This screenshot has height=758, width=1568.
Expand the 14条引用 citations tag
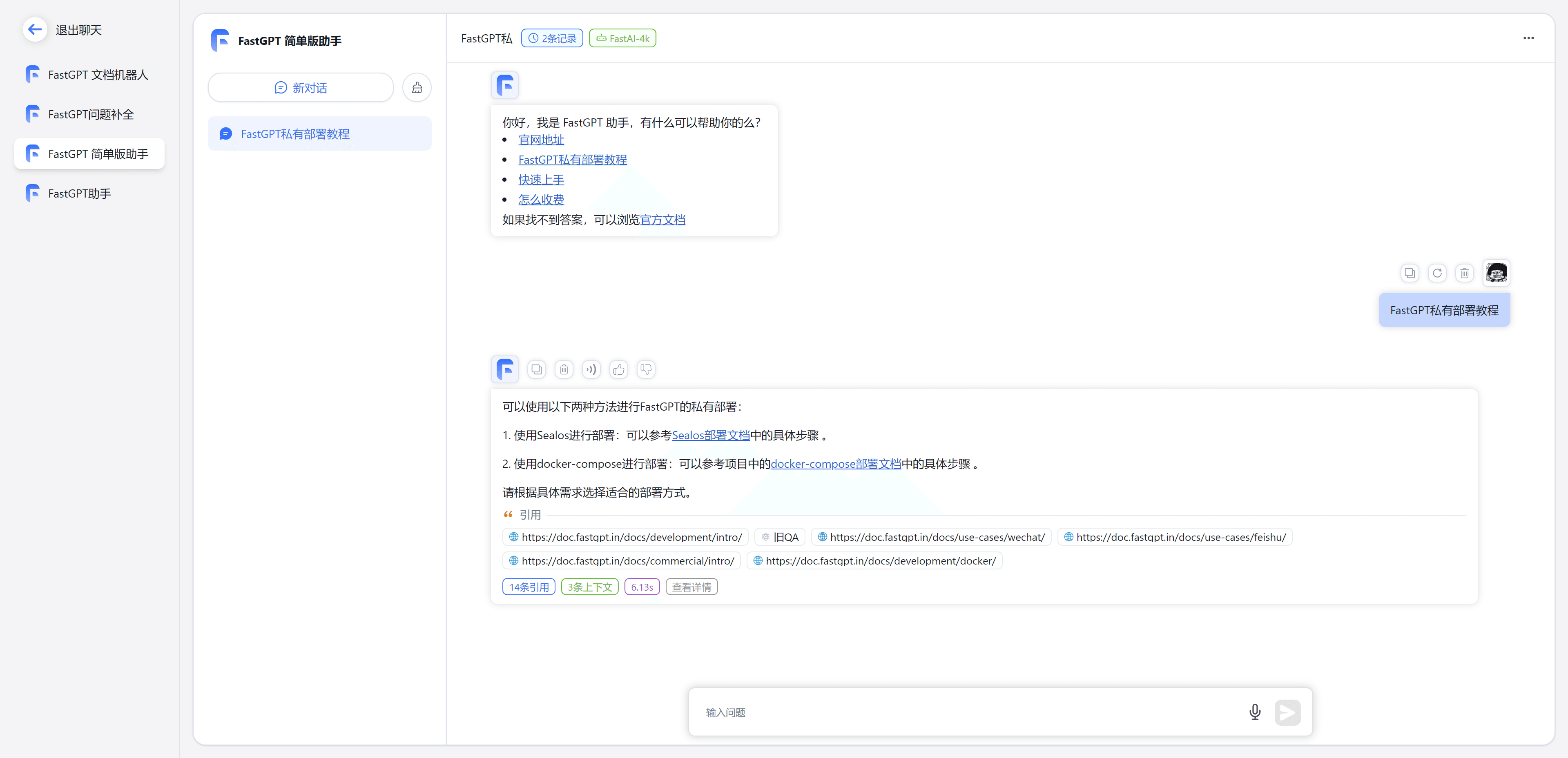pos(529,587)
